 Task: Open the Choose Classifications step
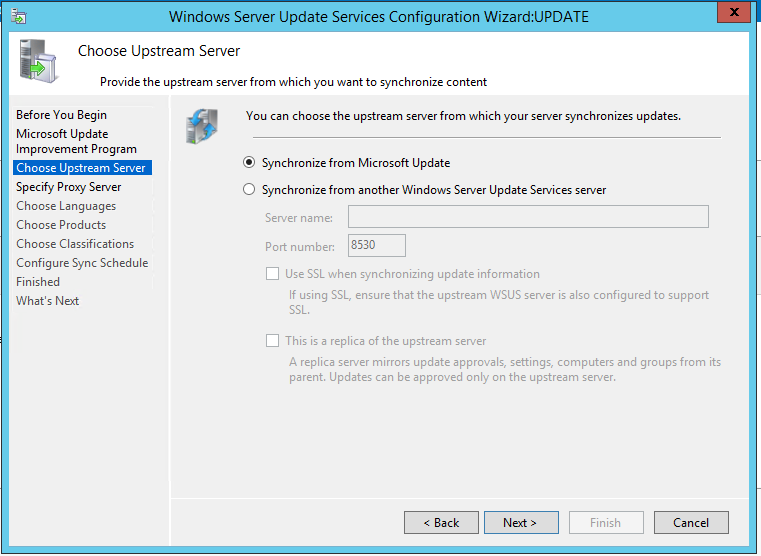pyautogui.click(x=75, y=244)
